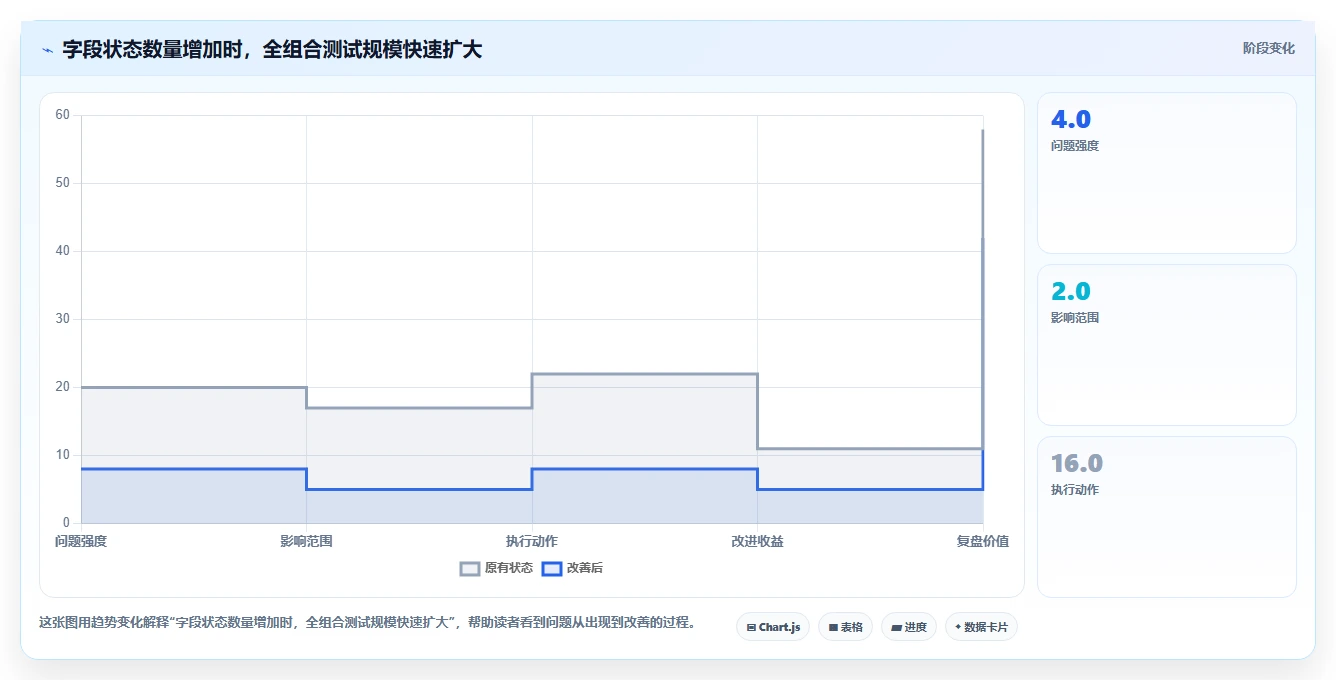
Task: Click the 阶段变化 label in header
Action: (1268, 48)
